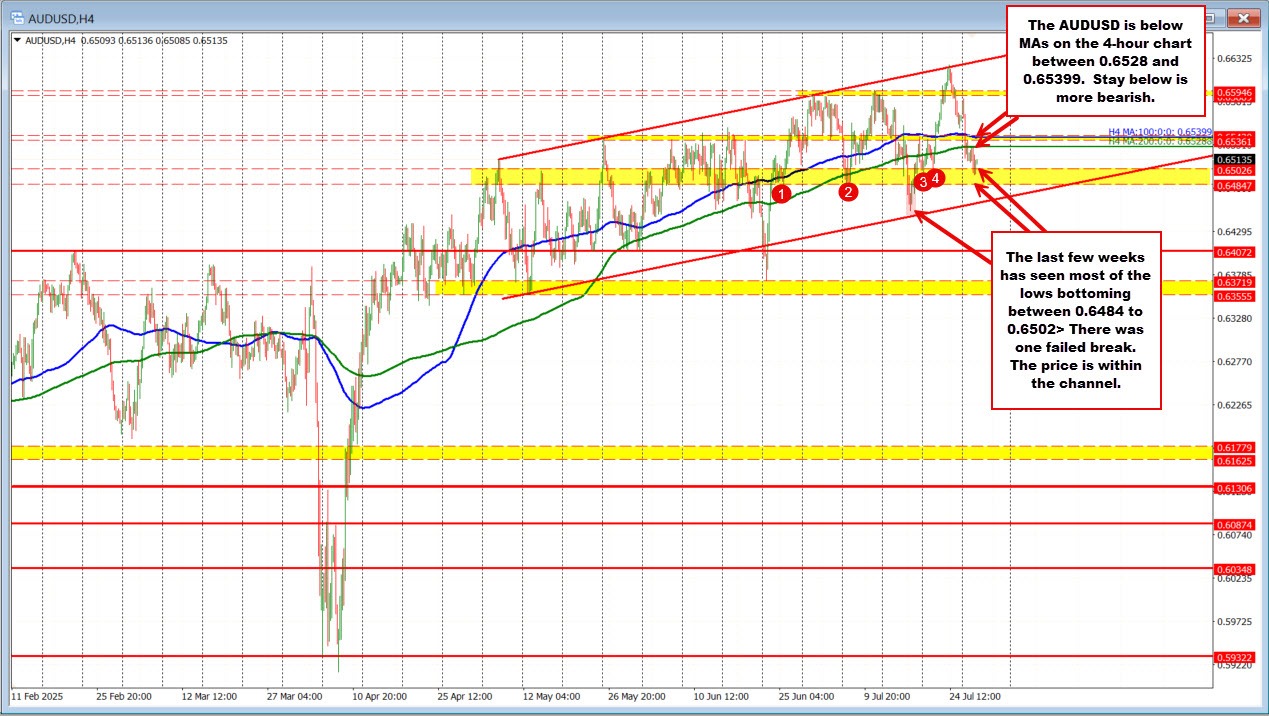Click red numbered marker 4 on the chart
Image resolution: width=1269 pixels, height=716 pixels.
(x=935, y=178)
